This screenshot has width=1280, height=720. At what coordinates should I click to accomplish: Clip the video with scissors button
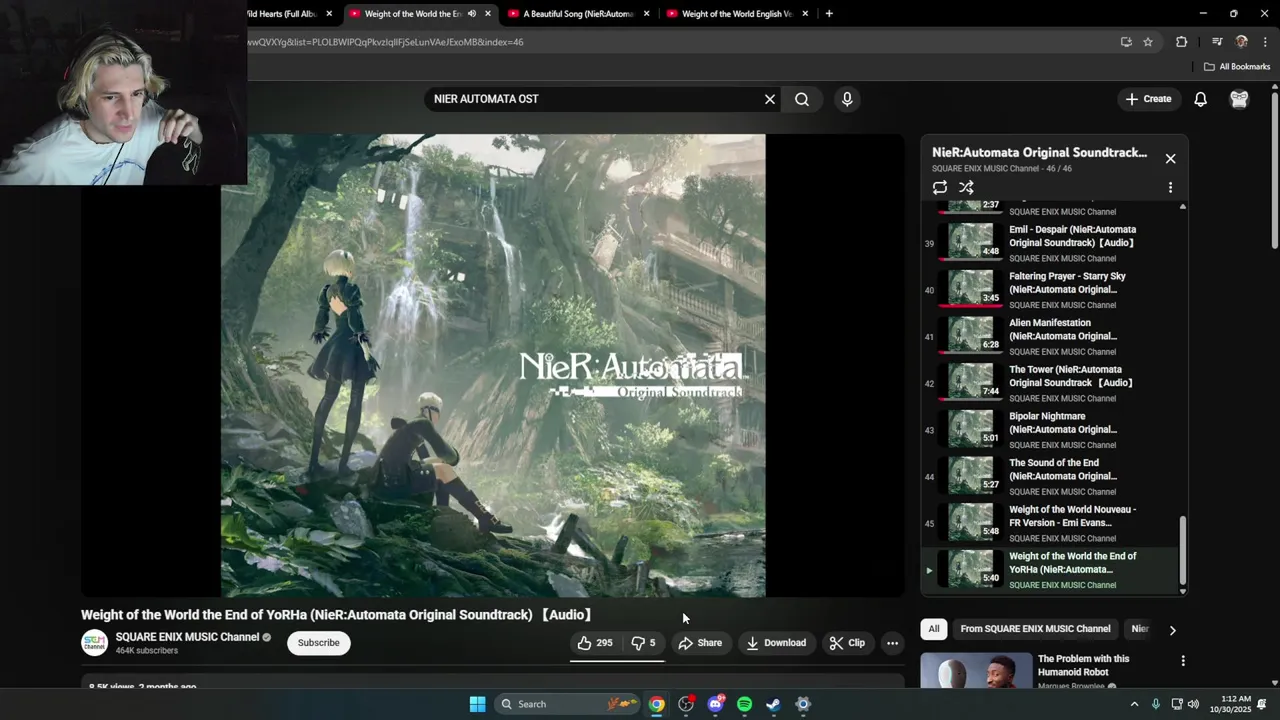(847, 643)
